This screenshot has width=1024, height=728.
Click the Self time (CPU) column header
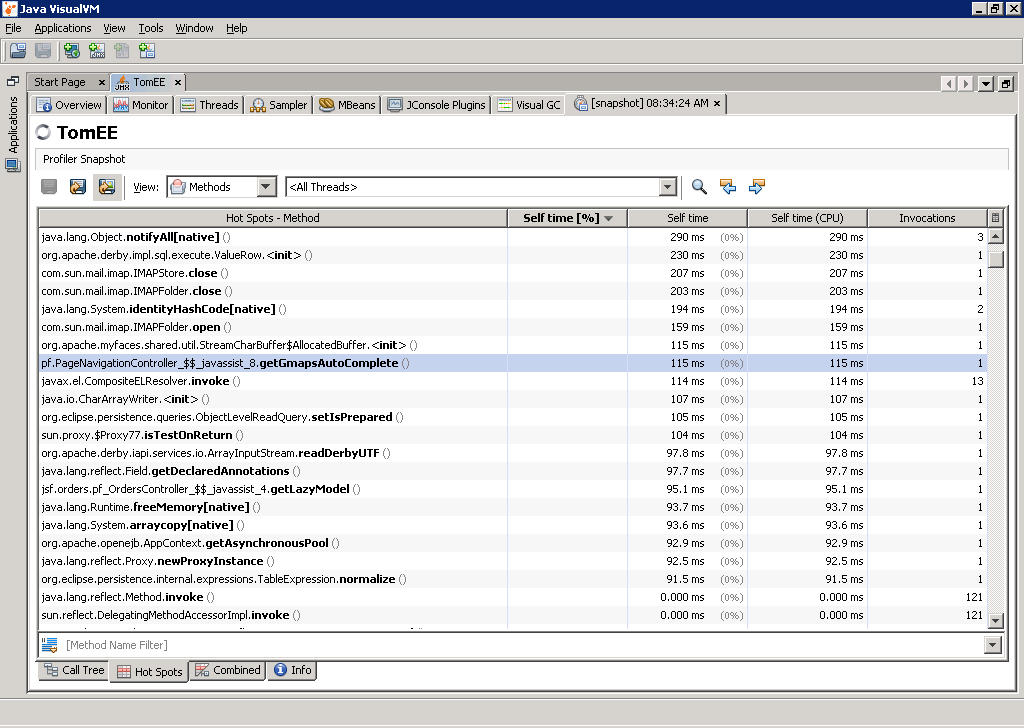pyautogui.click(x=807, y=218)
